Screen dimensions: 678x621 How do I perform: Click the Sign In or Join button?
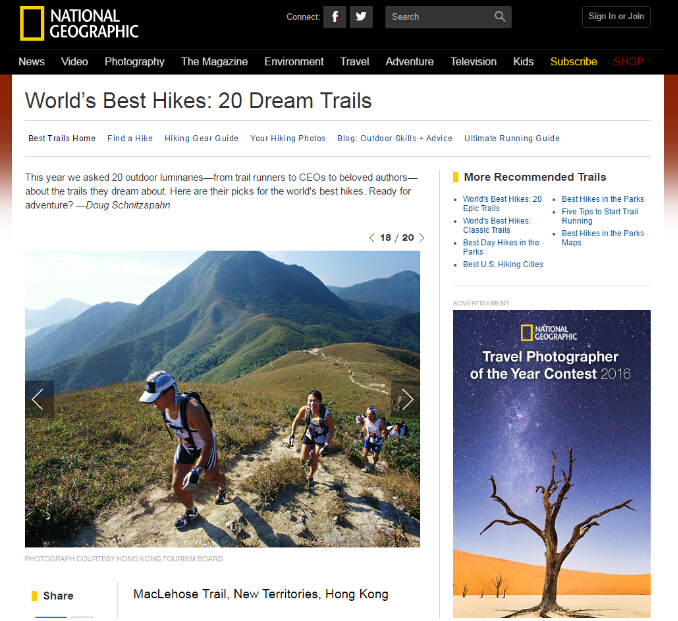pos(616,17)
